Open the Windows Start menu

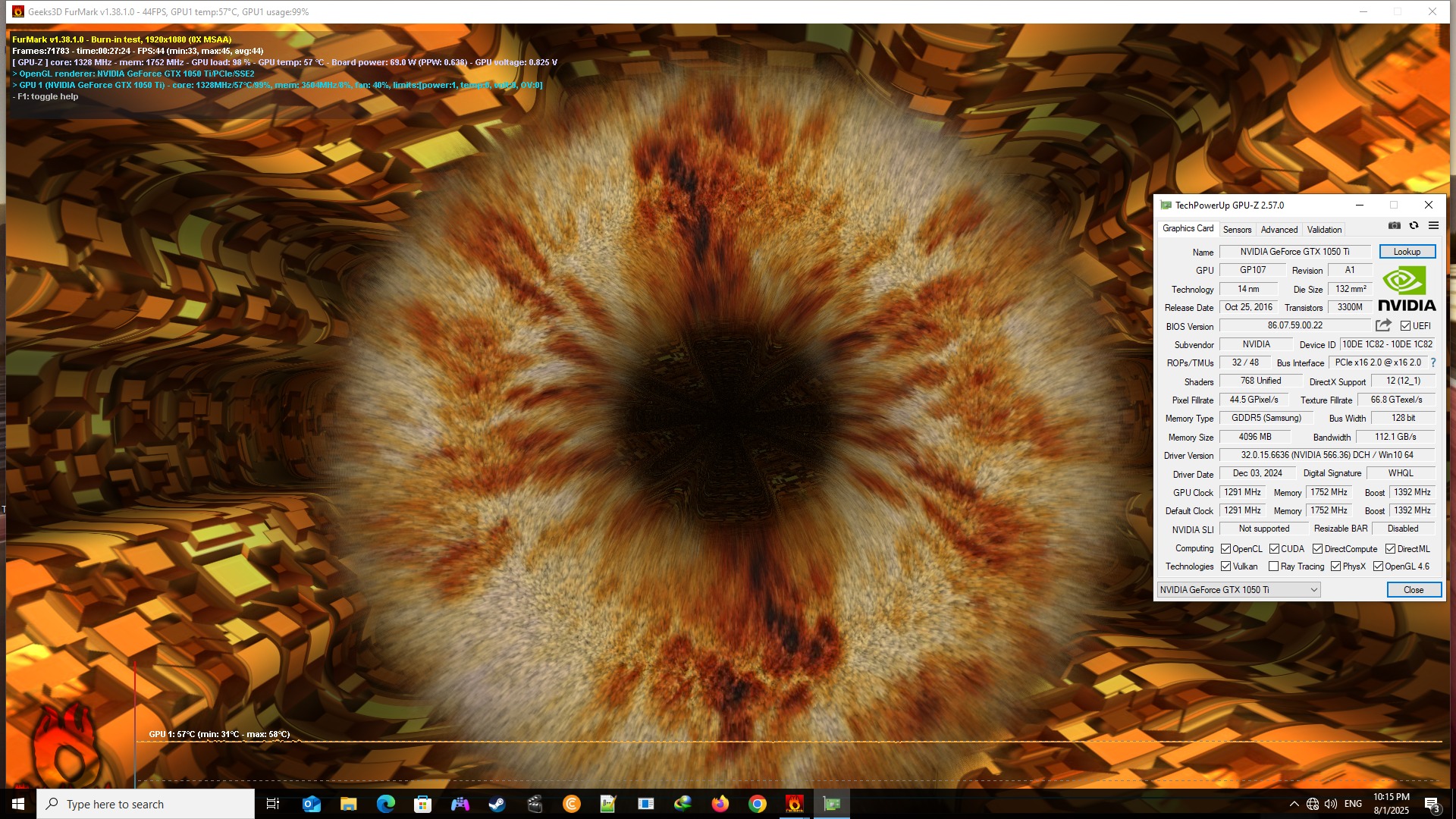pyautogui.click(x=18, y=804)
